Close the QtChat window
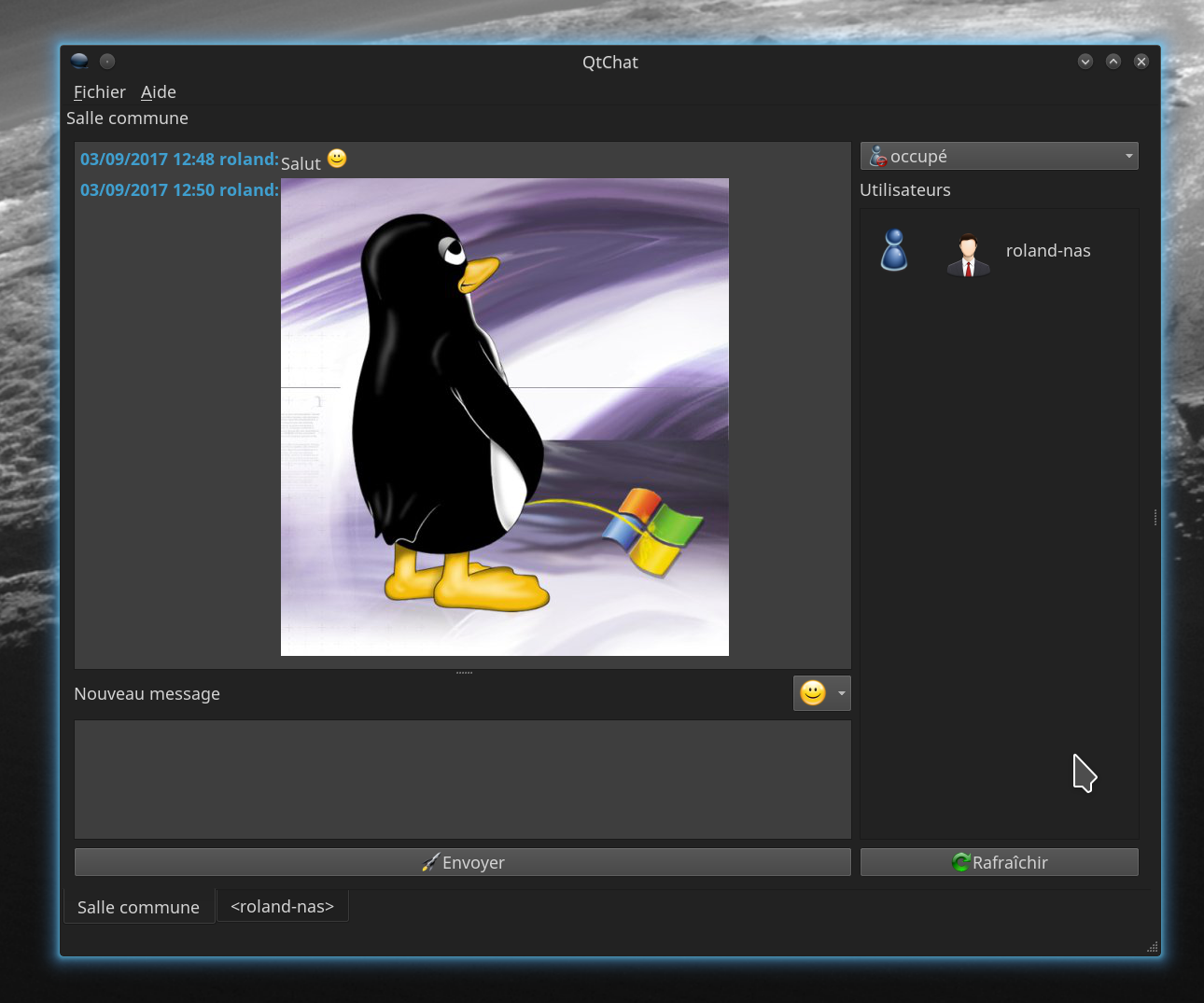This screenshot has height=1003, width=1204. [1141, 62]
